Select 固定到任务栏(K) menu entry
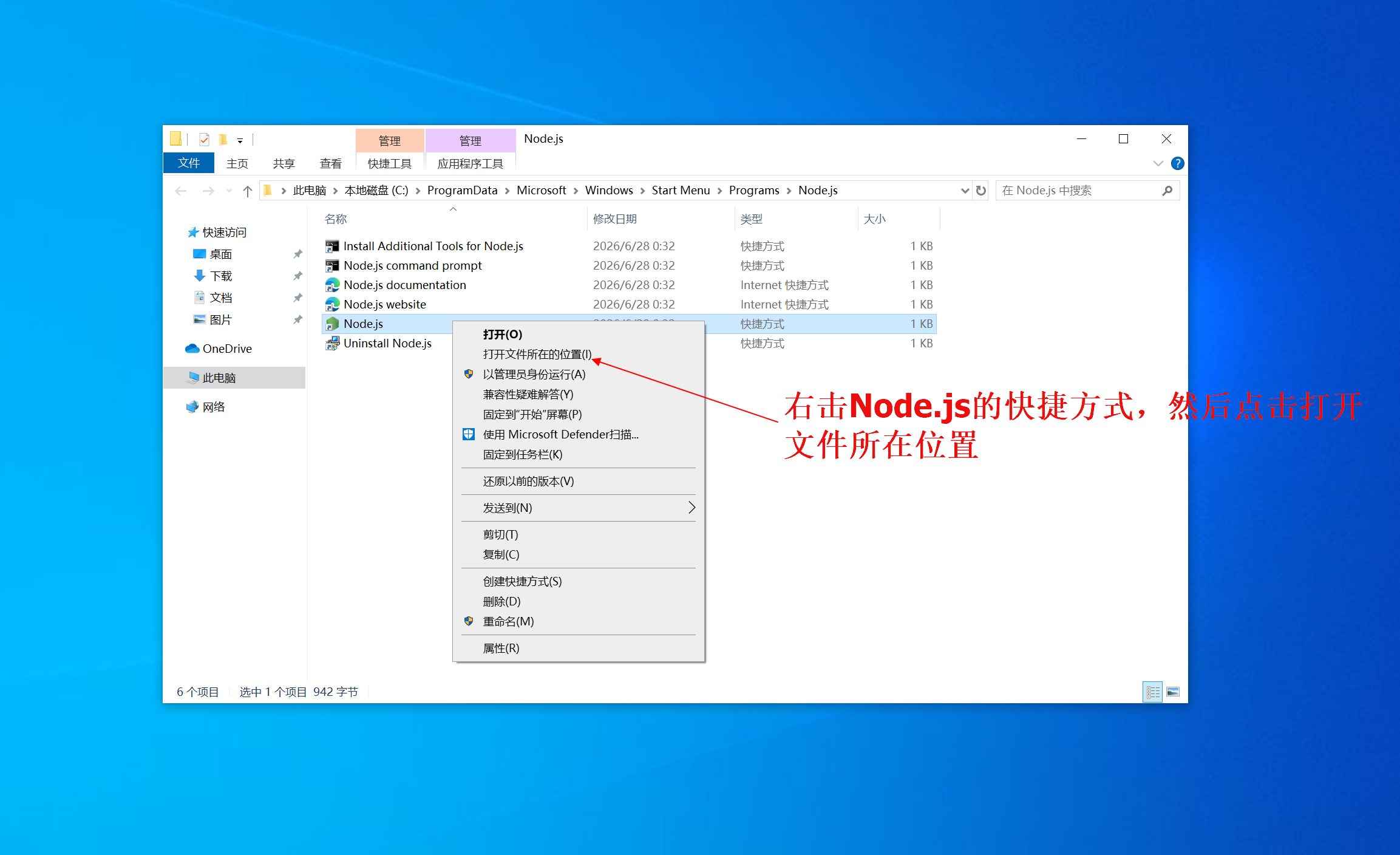The width and height of the screenshot is (1400, 855). [579, 454]
